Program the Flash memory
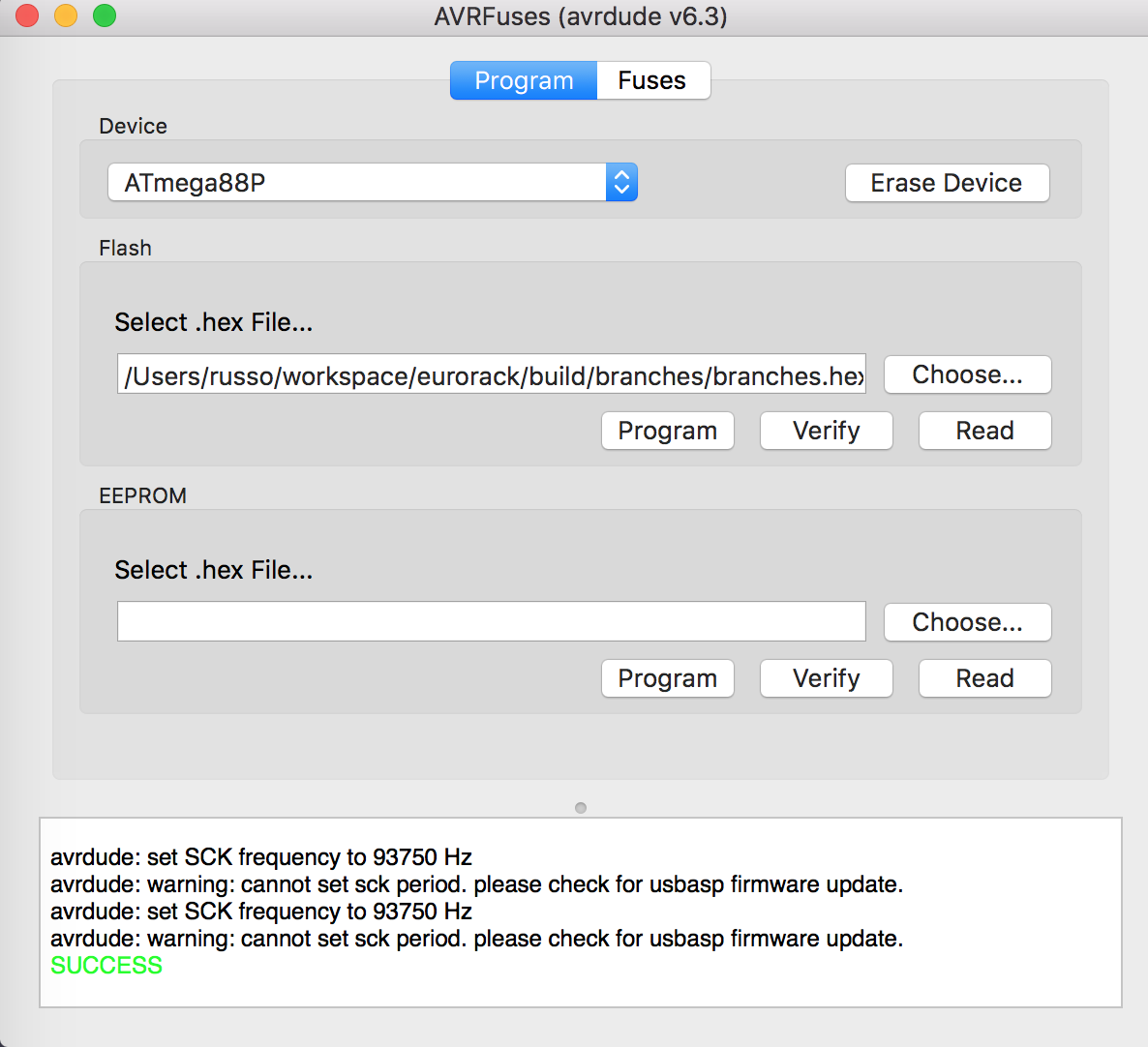Screen dimensions: 1148x1047 (x=667, y=431)
